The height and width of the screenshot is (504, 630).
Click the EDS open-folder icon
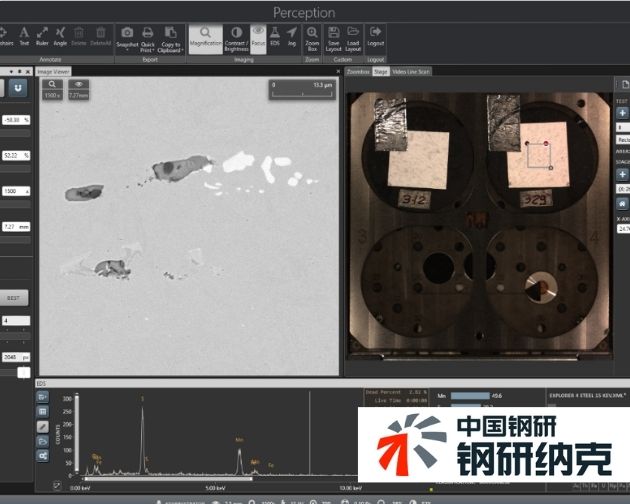(x=43, y=441)
